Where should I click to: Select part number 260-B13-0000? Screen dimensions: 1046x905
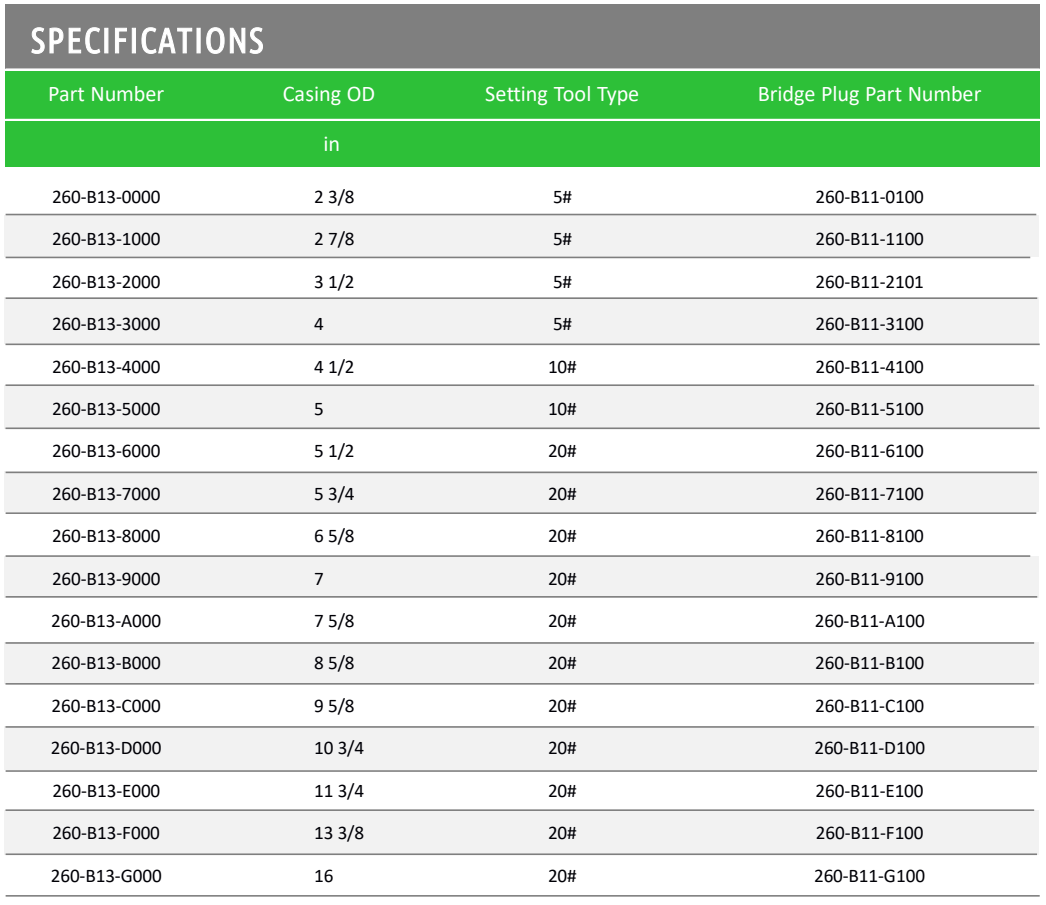[x=106, y=197]
